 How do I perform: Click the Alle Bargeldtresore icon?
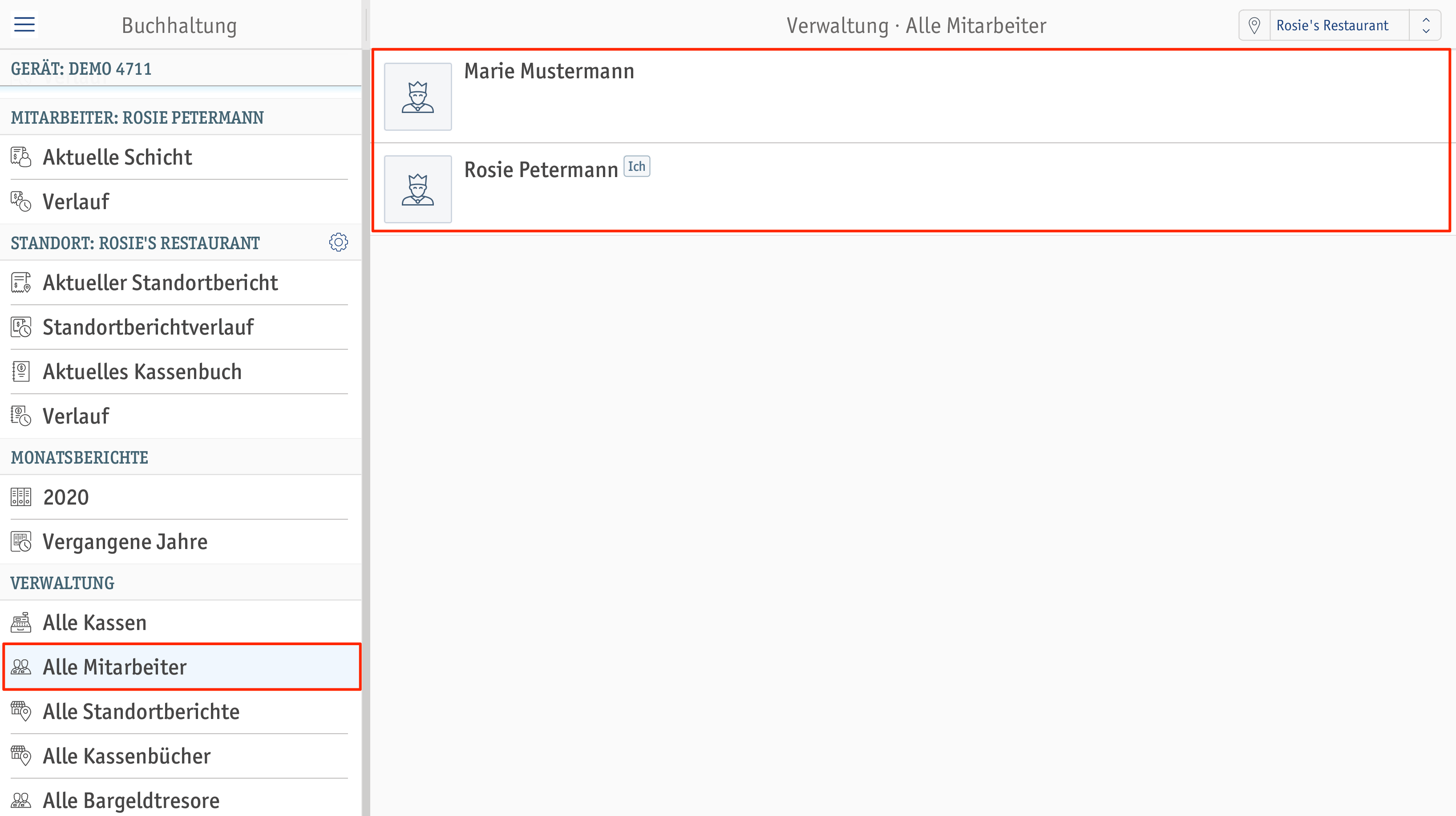click(21, 801)
